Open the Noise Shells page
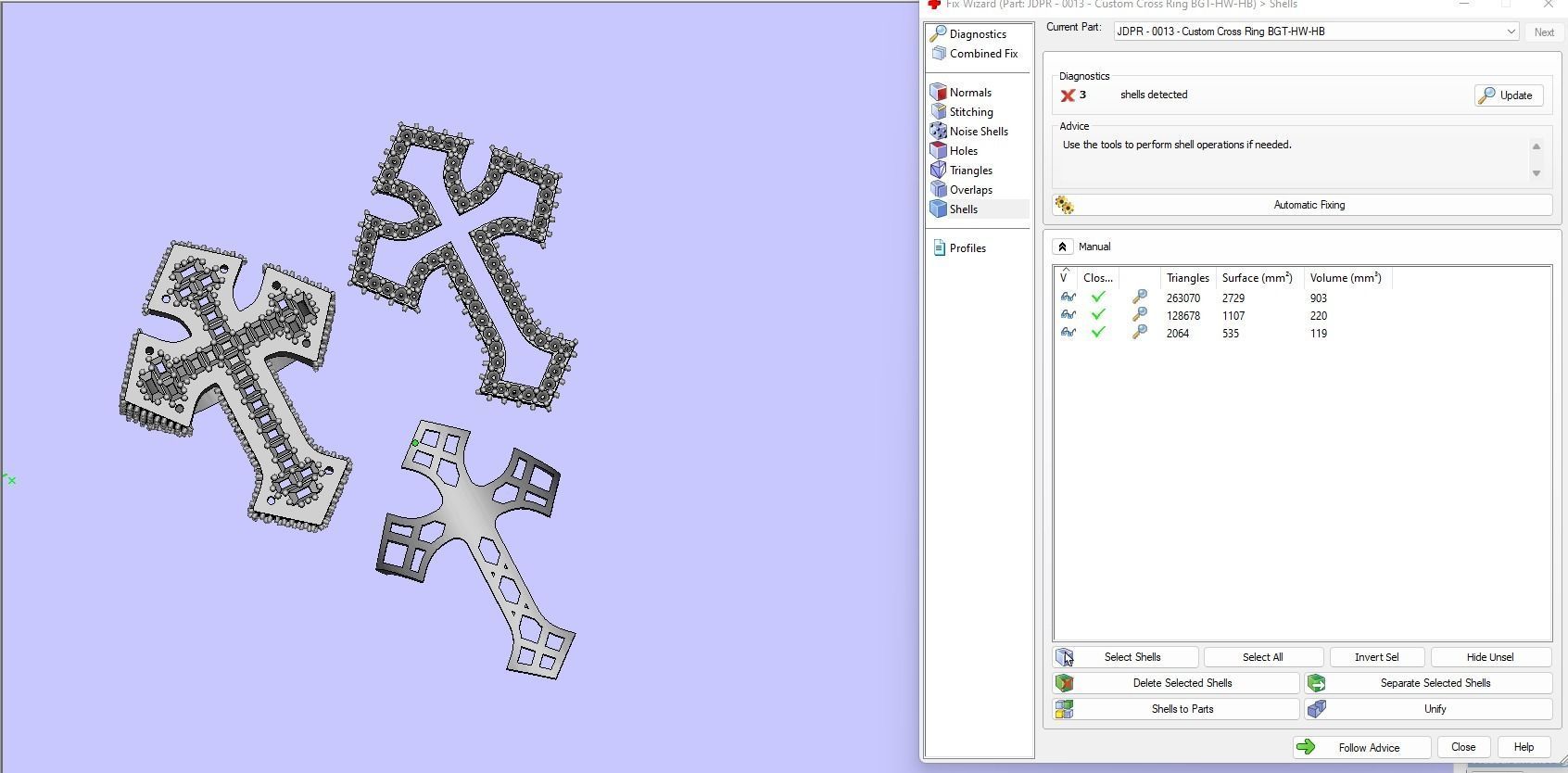Viewport: 1568px width, 773px height. tap(979, 132)
